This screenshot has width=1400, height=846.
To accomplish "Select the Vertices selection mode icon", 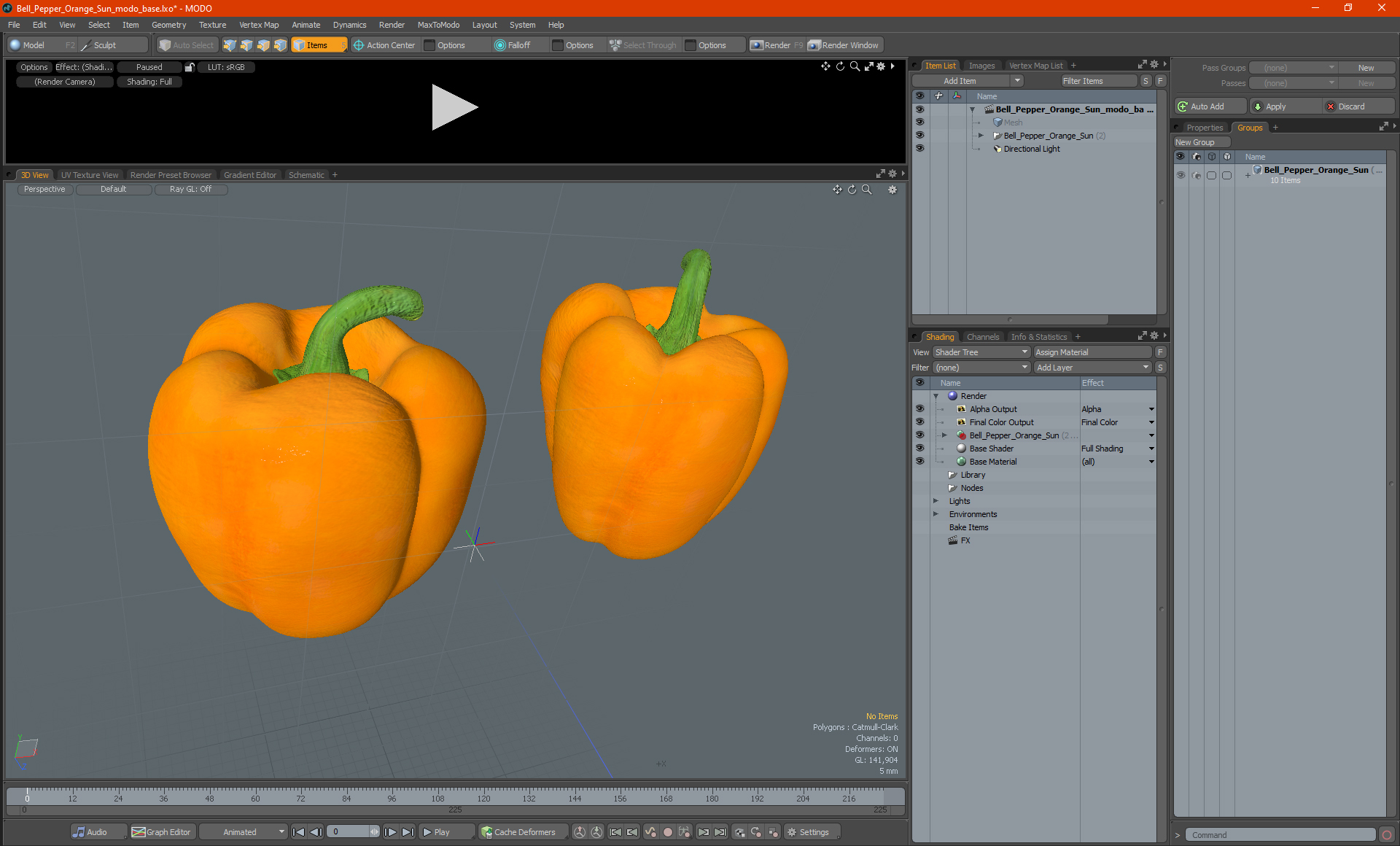I will pos(230,45).
